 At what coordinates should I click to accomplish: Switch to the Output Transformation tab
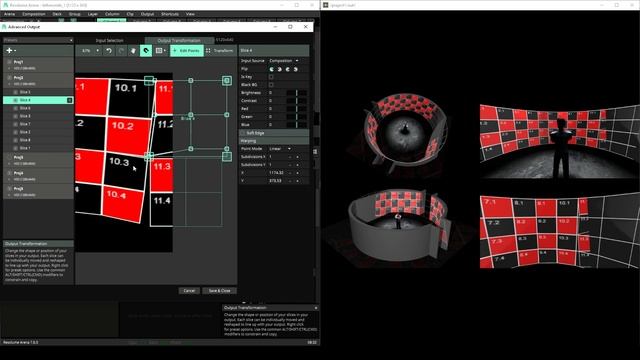click(179, 40)
